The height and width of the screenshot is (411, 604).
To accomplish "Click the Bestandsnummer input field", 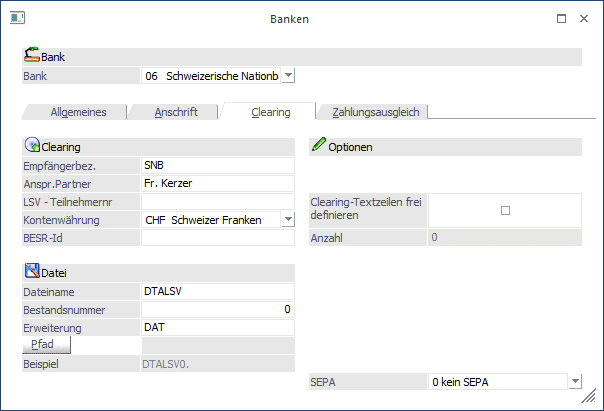I will point(217,310).
